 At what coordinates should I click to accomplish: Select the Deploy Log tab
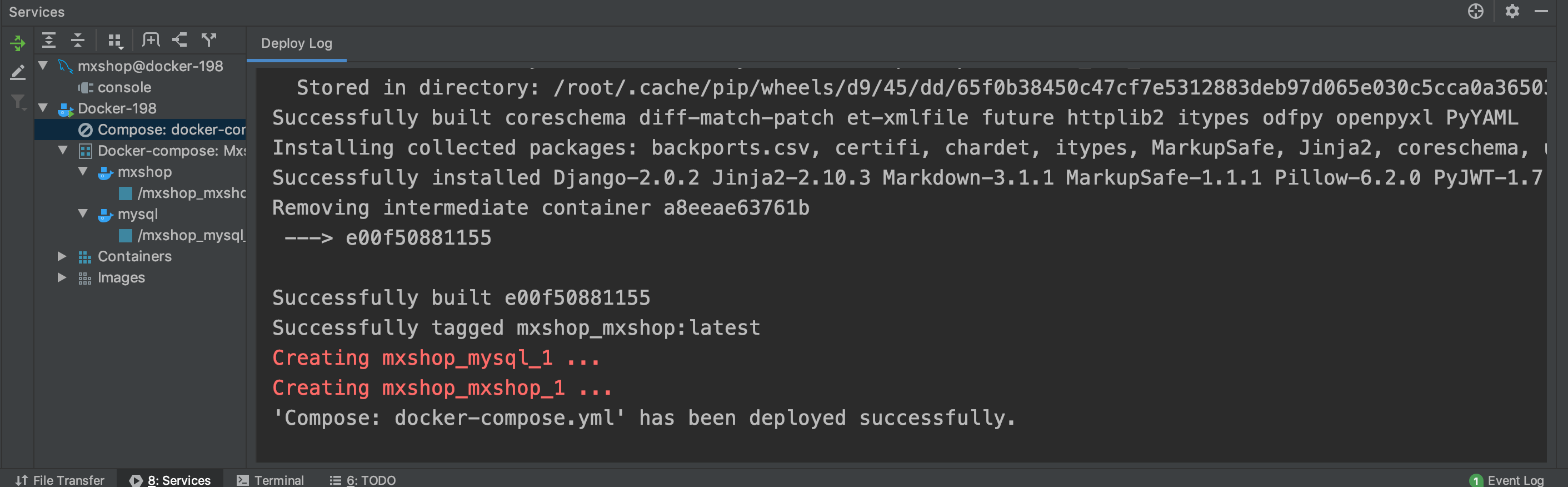(x=297, y=43)
